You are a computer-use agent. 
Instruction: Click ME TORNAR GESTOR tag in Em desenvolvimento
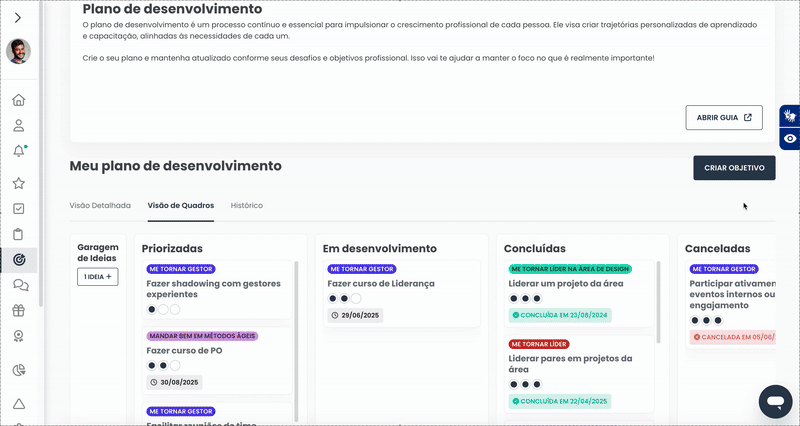pyautogui.click(x=362, y=269)
